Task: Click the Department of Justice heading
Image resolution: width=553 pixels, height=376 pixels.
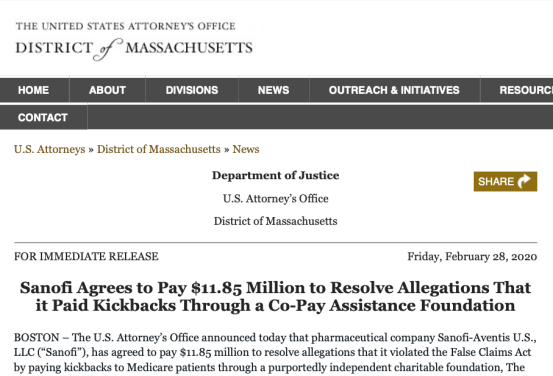Action: click(x=275, y=175)
